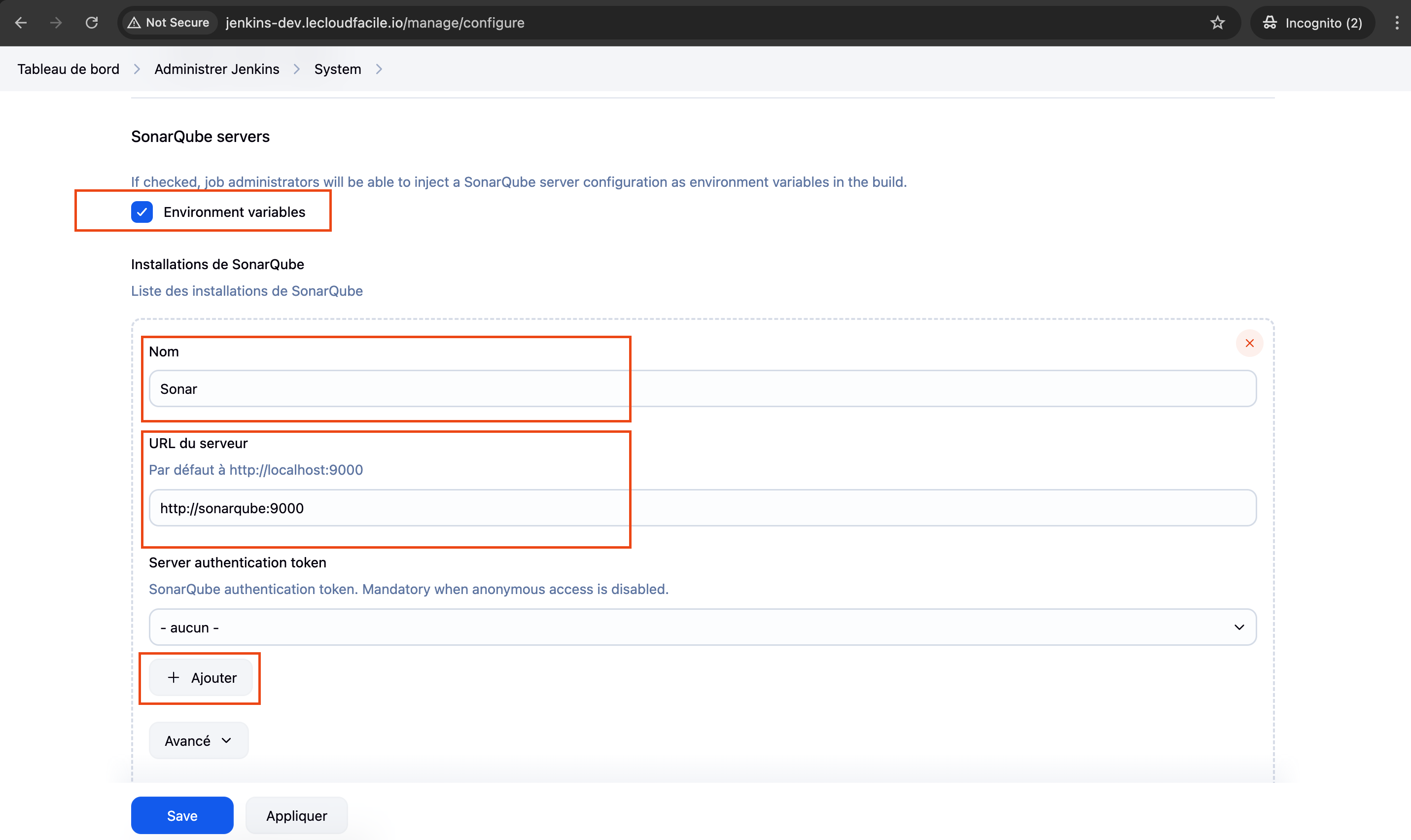Viewport: 1411px width, 840px height.
Task: Click the Save button
Action: point(182,815)
